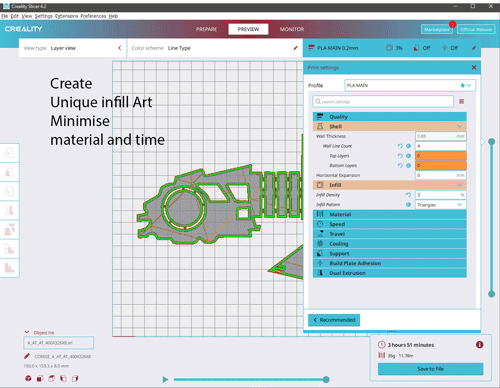Viewport: 500px width, 388px height.
Task: Switch to the PREPARE tab
Action: click(206, 29)
